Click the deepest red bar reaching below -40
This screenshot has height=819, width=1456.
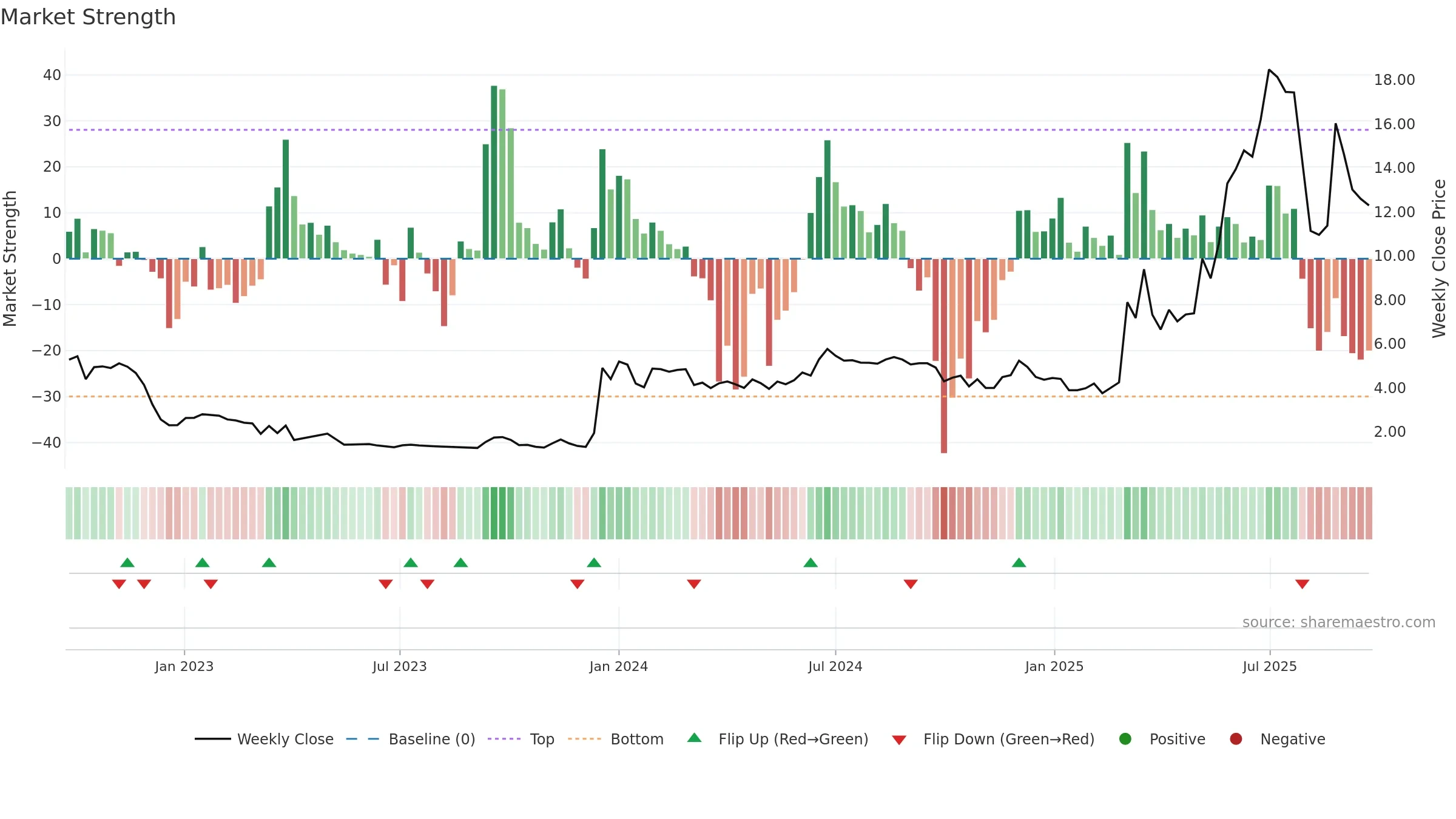coord(944,356)
